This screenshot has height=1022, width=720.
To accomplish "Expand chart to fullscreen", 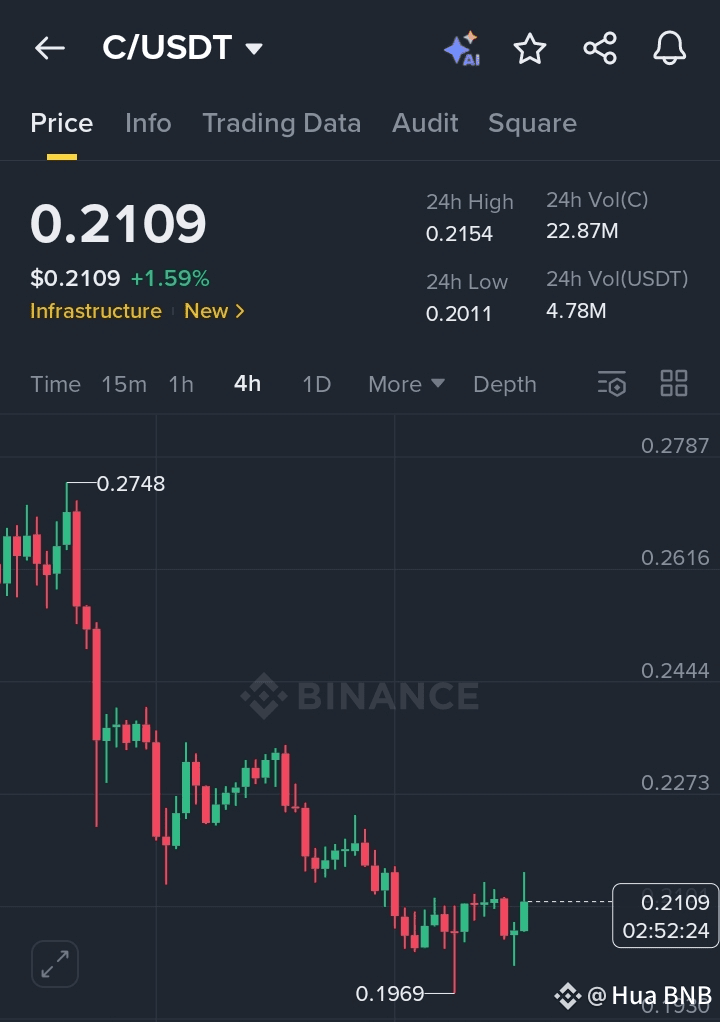I will coord(55,964).
